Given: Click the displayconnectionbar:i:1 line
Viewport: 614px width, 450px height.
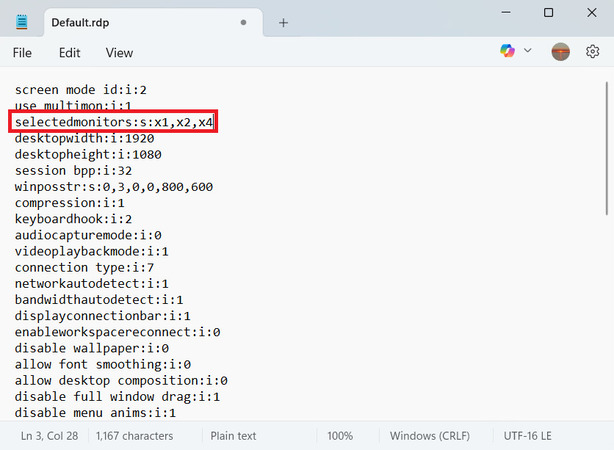Looking at the screenshot, I should 103,316.
